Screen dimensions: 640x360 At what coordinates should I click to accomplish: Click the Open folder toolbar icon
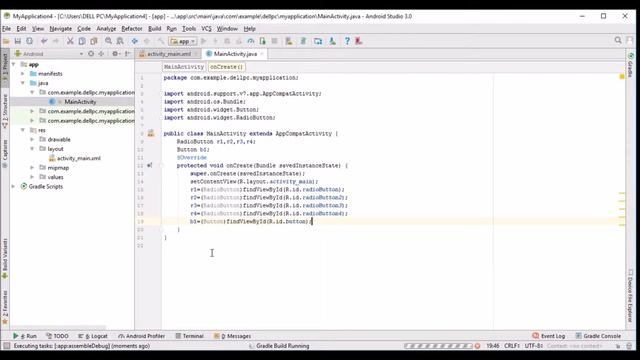[6, 41]
